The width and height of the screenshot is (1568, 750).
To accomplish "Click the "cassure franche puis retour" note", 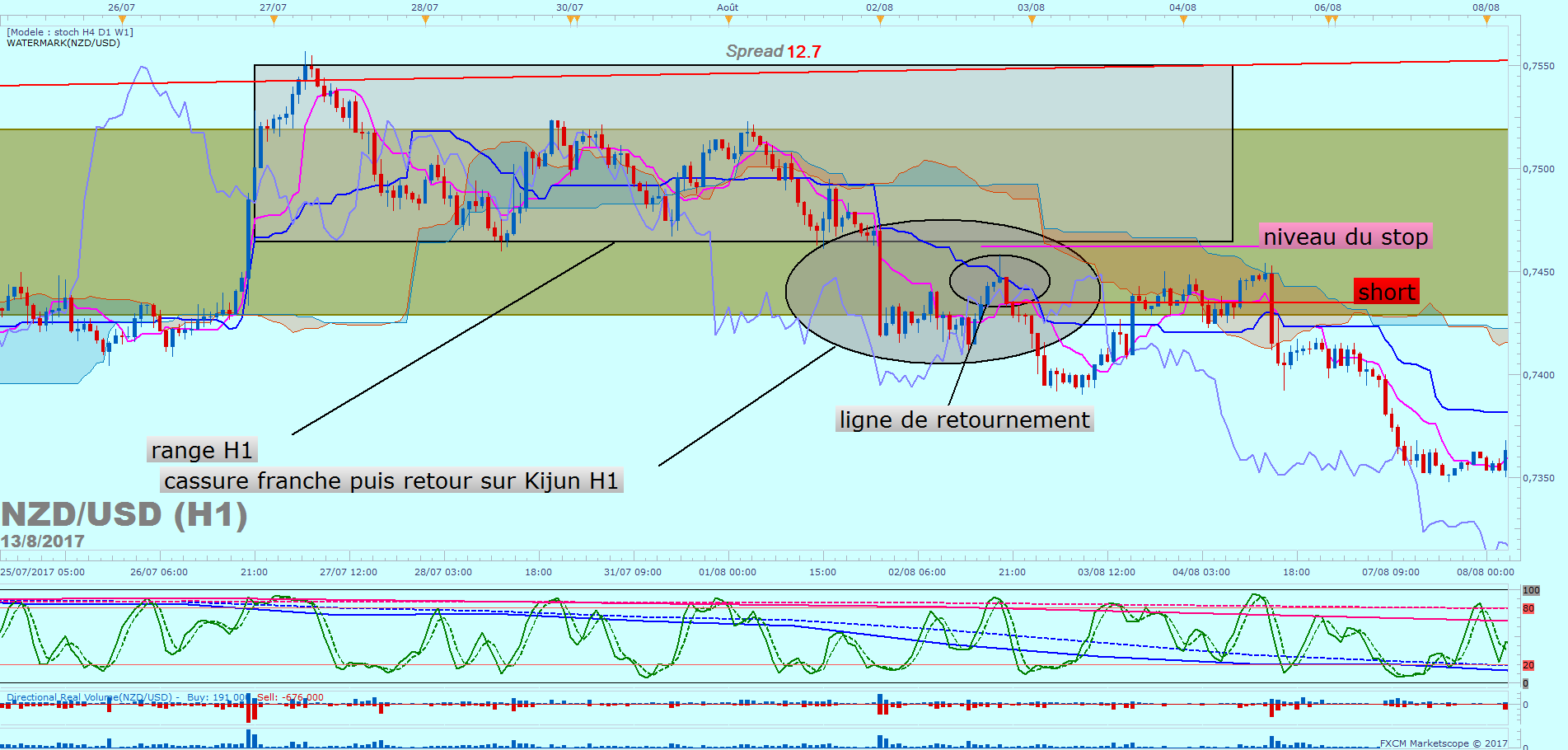I will pyautogui.click(x=391, y=480).
